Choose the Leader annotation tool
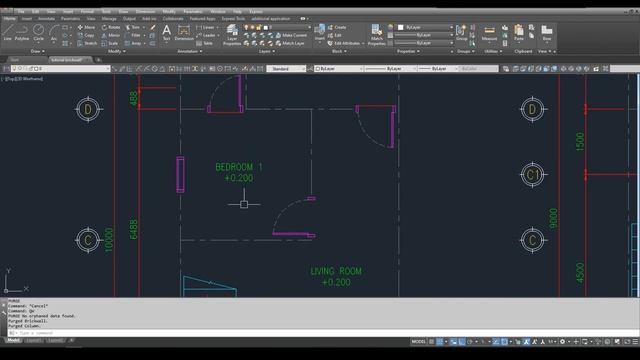The width and height of the screenshot is (640, 360). (206, 36)
